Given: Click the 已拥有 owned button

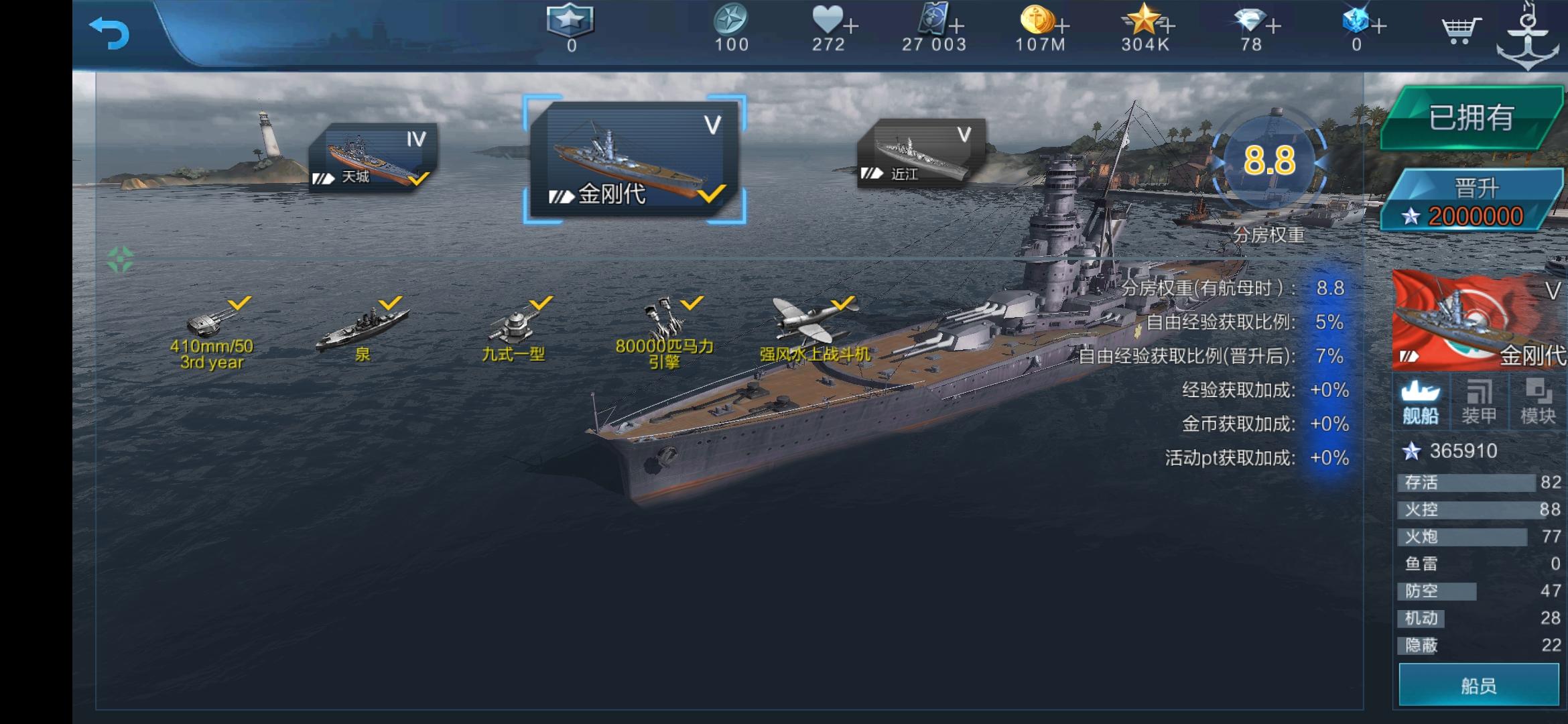Looking at the screenshot, I should pos(1472,118).
